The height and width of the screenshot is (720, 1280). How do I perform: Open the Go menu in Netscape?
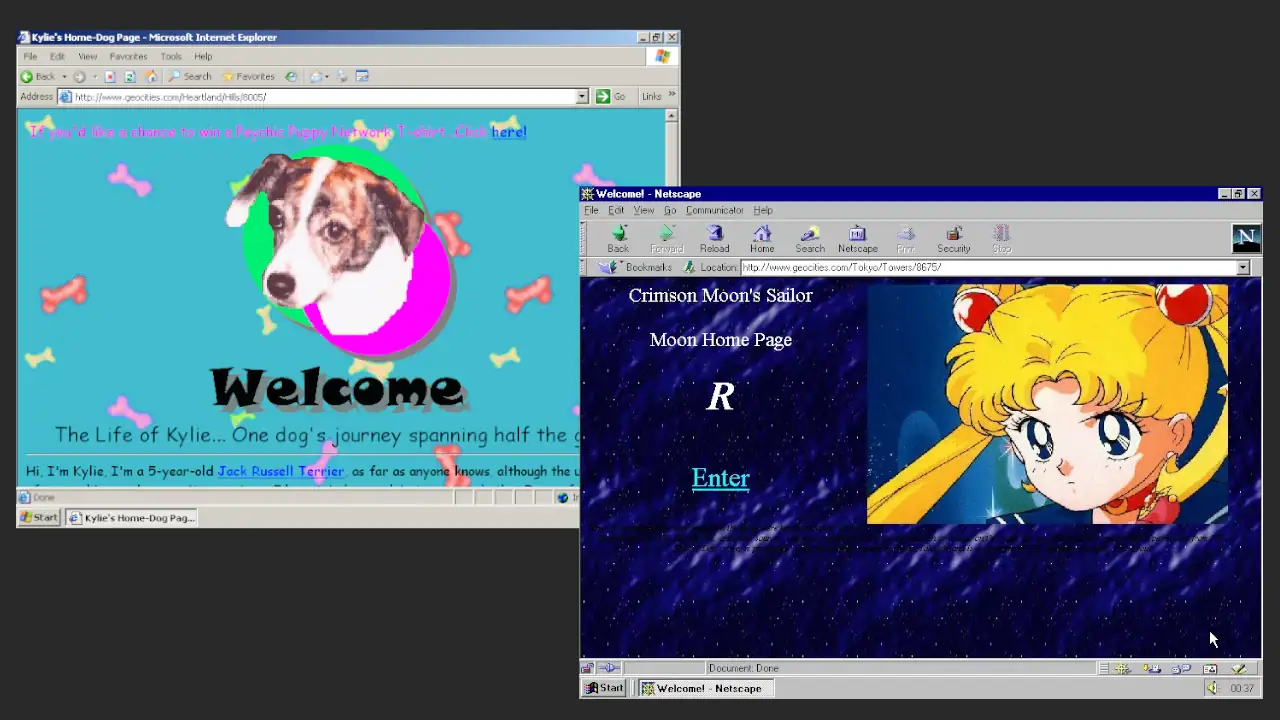click(x=670, y=210)
